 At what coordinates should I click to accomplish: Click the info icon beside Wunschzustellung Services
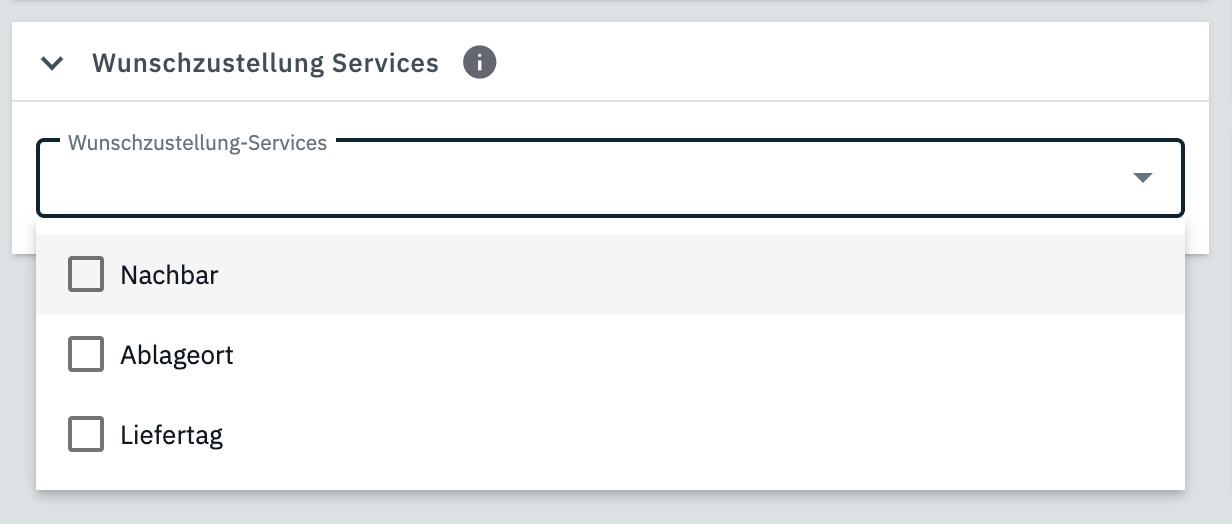(480, 63)
